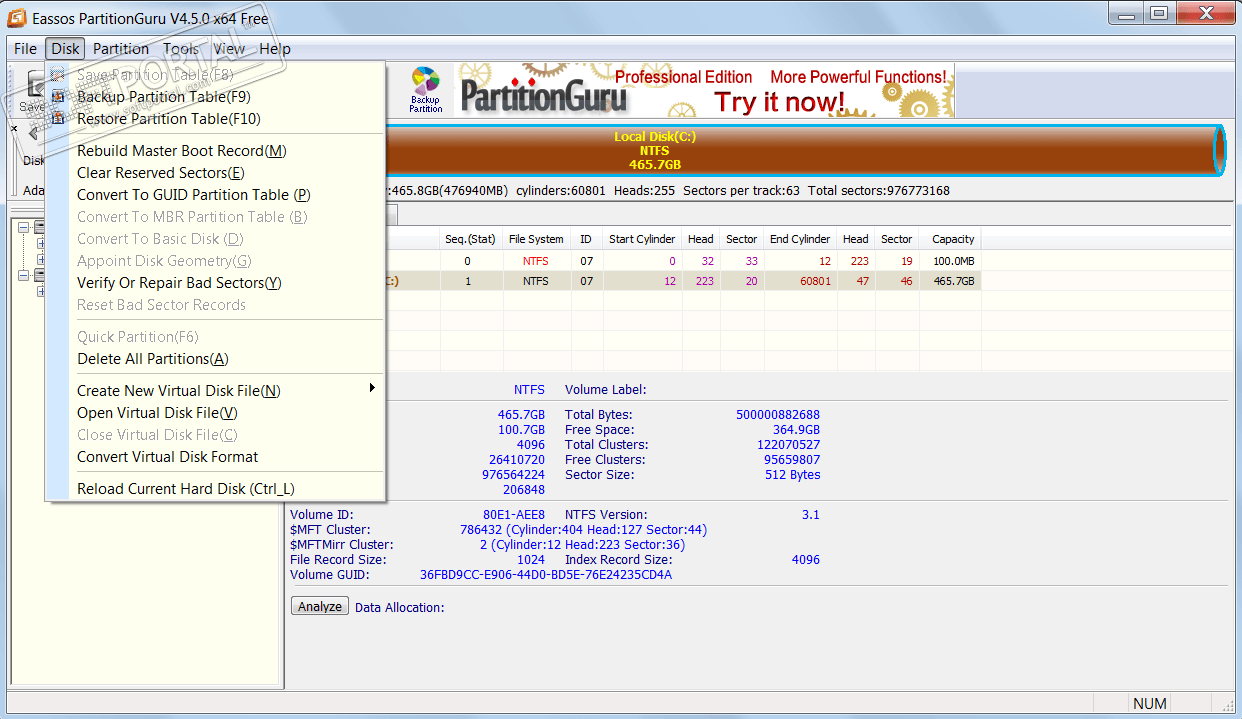Screen dimensions: 1242x719
Task: Choose Create New Virtual Disk File
Action: point(215,391)
